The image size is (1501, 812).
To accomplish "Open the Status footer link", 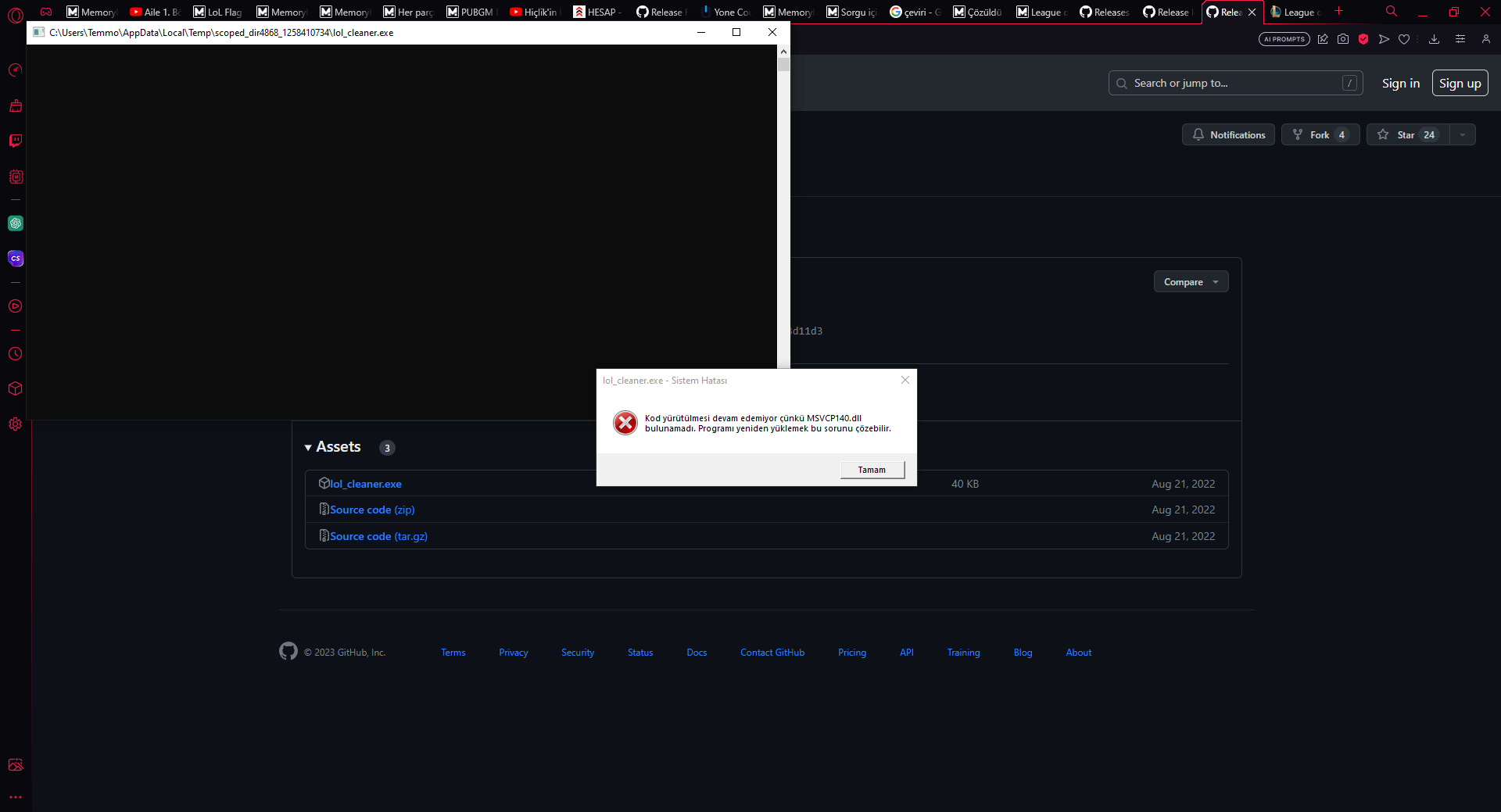I will [640, 653].
